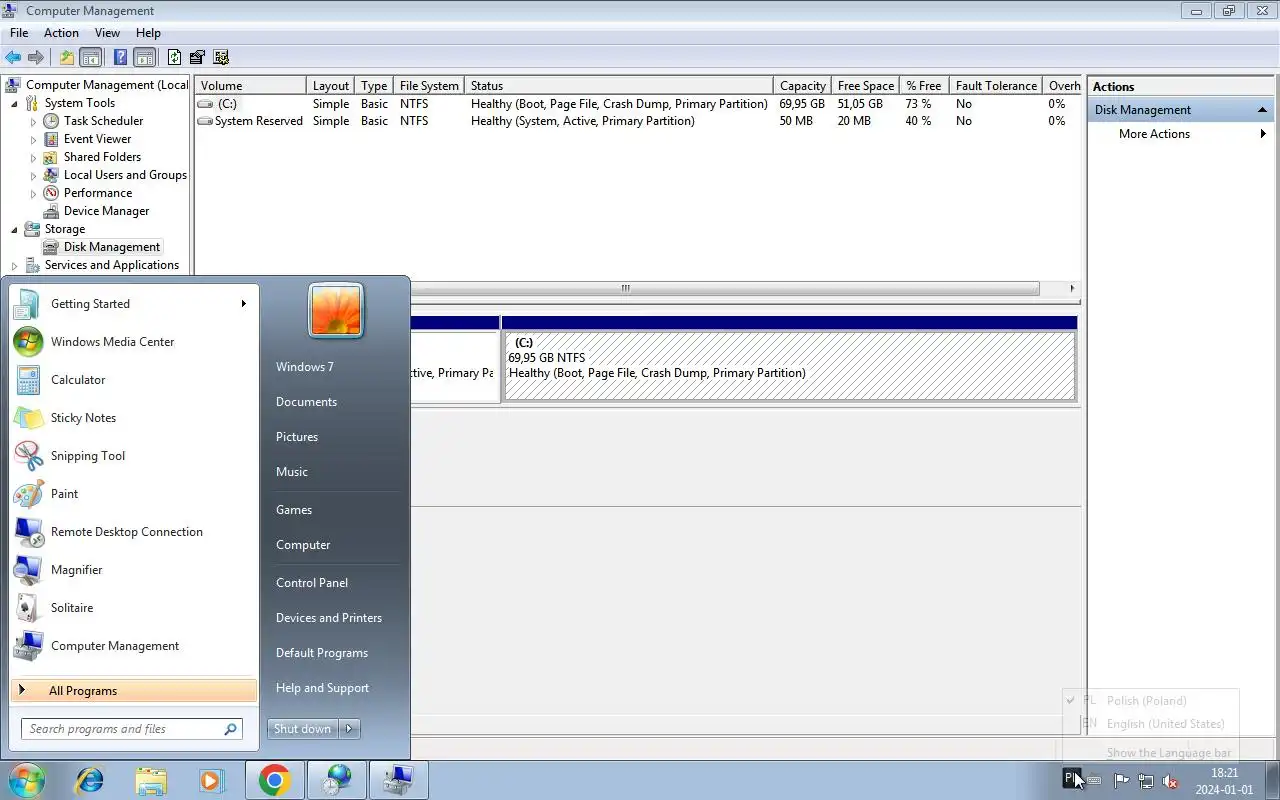Click the Properties icon with hand and list

(x=198, y=58)
